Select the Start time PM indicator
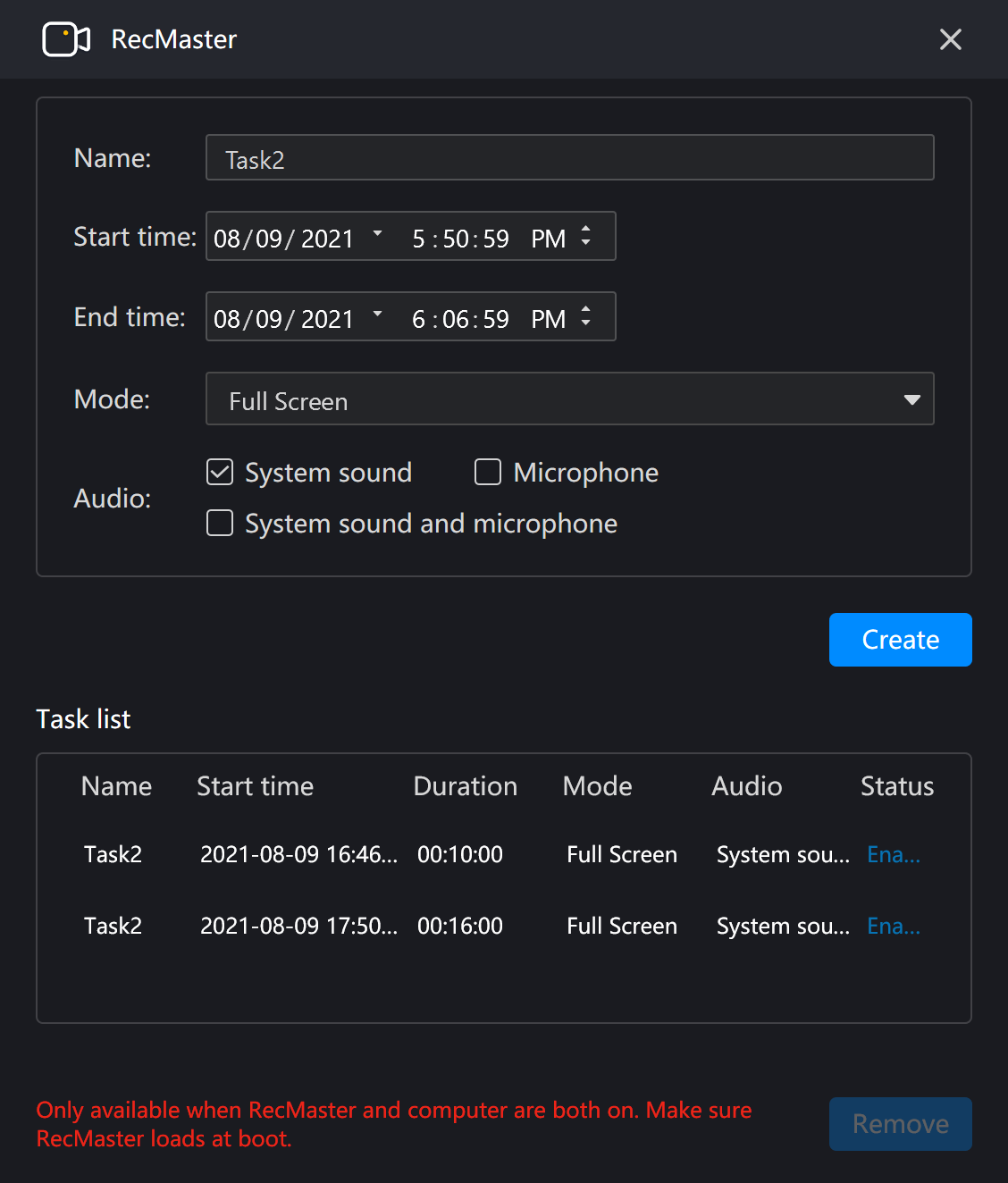 point(549,239)
